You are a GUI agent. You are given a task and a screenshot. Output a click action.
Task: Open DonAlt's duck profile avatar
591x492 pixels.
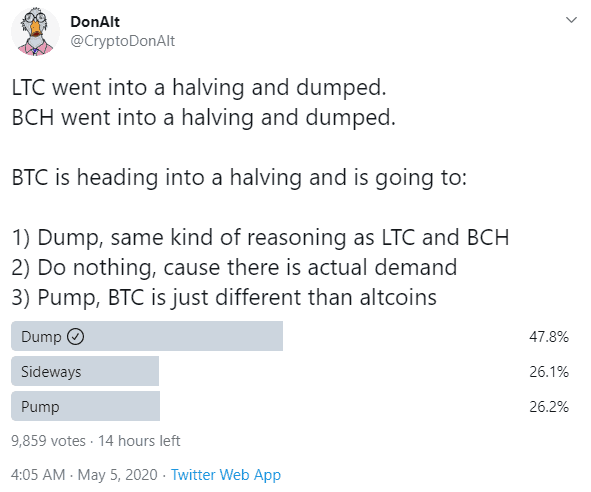pos(35,32)
